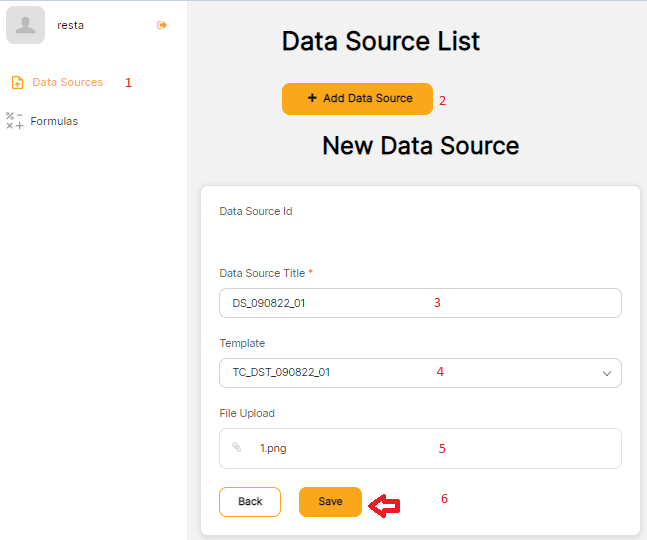Screen dimensions: 647x540
Task: Click the user avatar profile picture
Action: pos(26,25)
